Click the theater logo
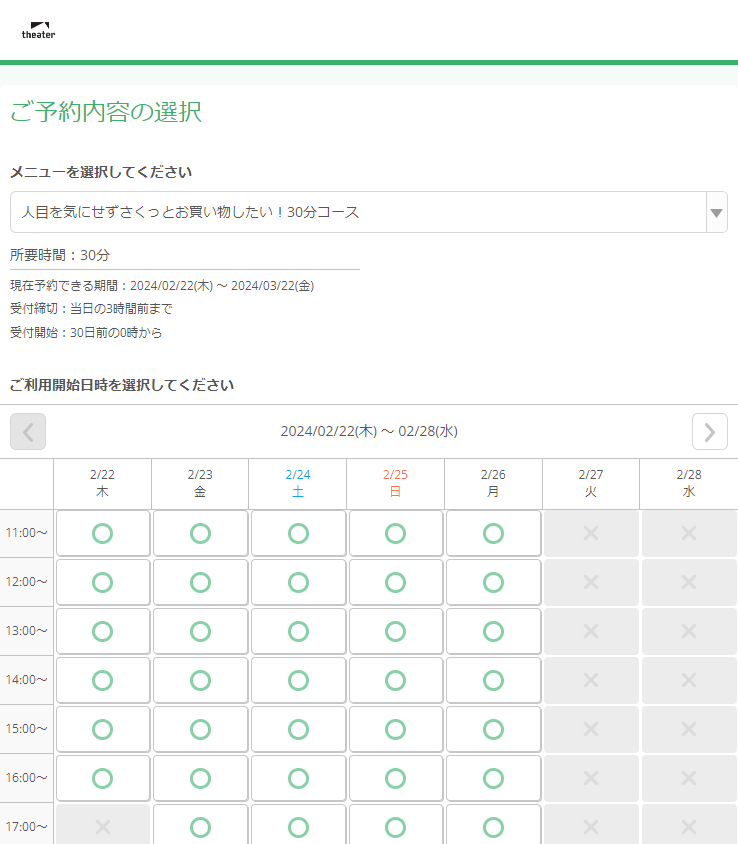Image resolution: width=738 pixels, height=844 pixels. (x=37, y=29)
